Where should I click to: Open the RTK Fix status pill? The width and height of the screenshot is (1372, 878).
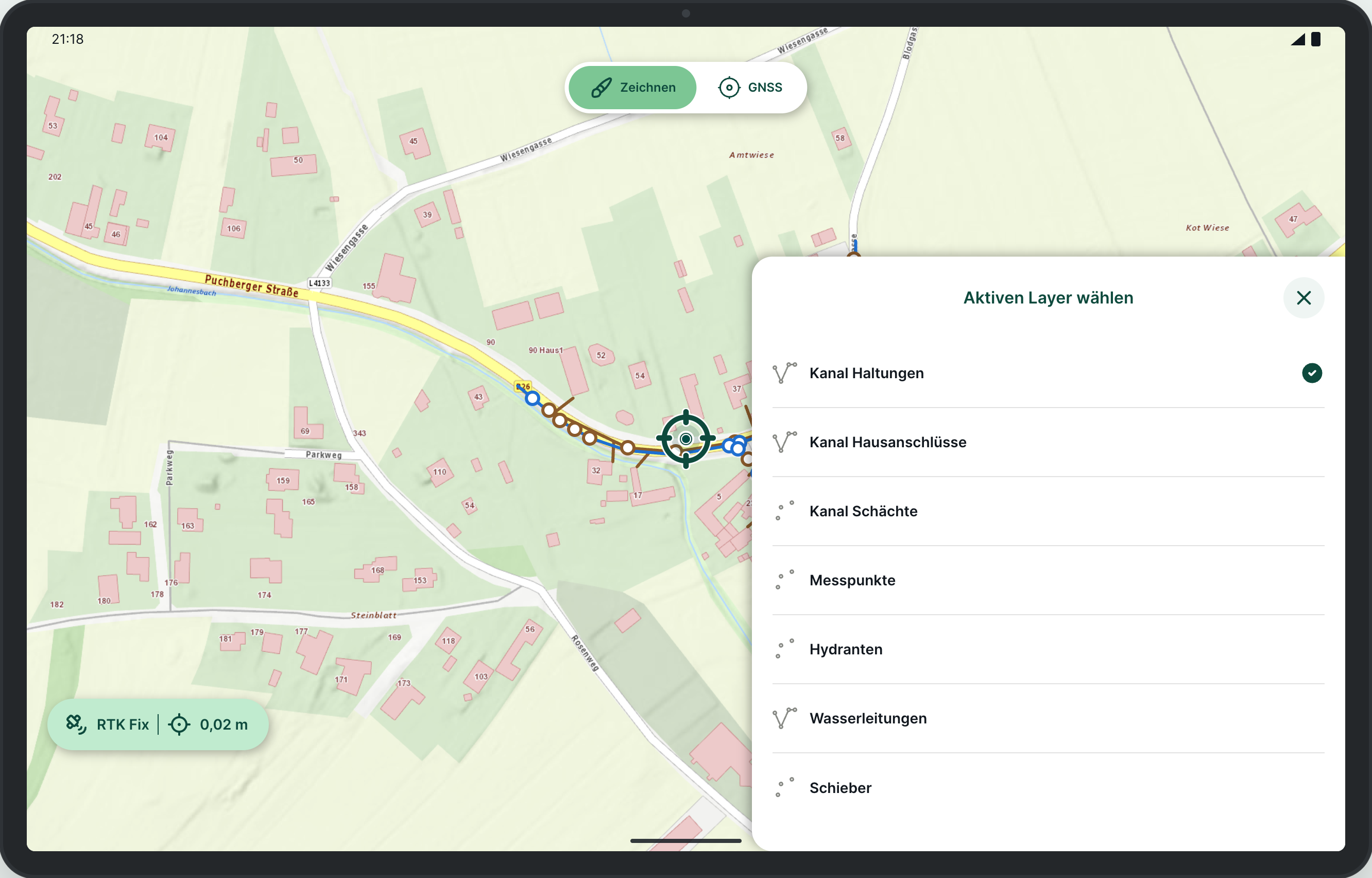coord(158,724)
